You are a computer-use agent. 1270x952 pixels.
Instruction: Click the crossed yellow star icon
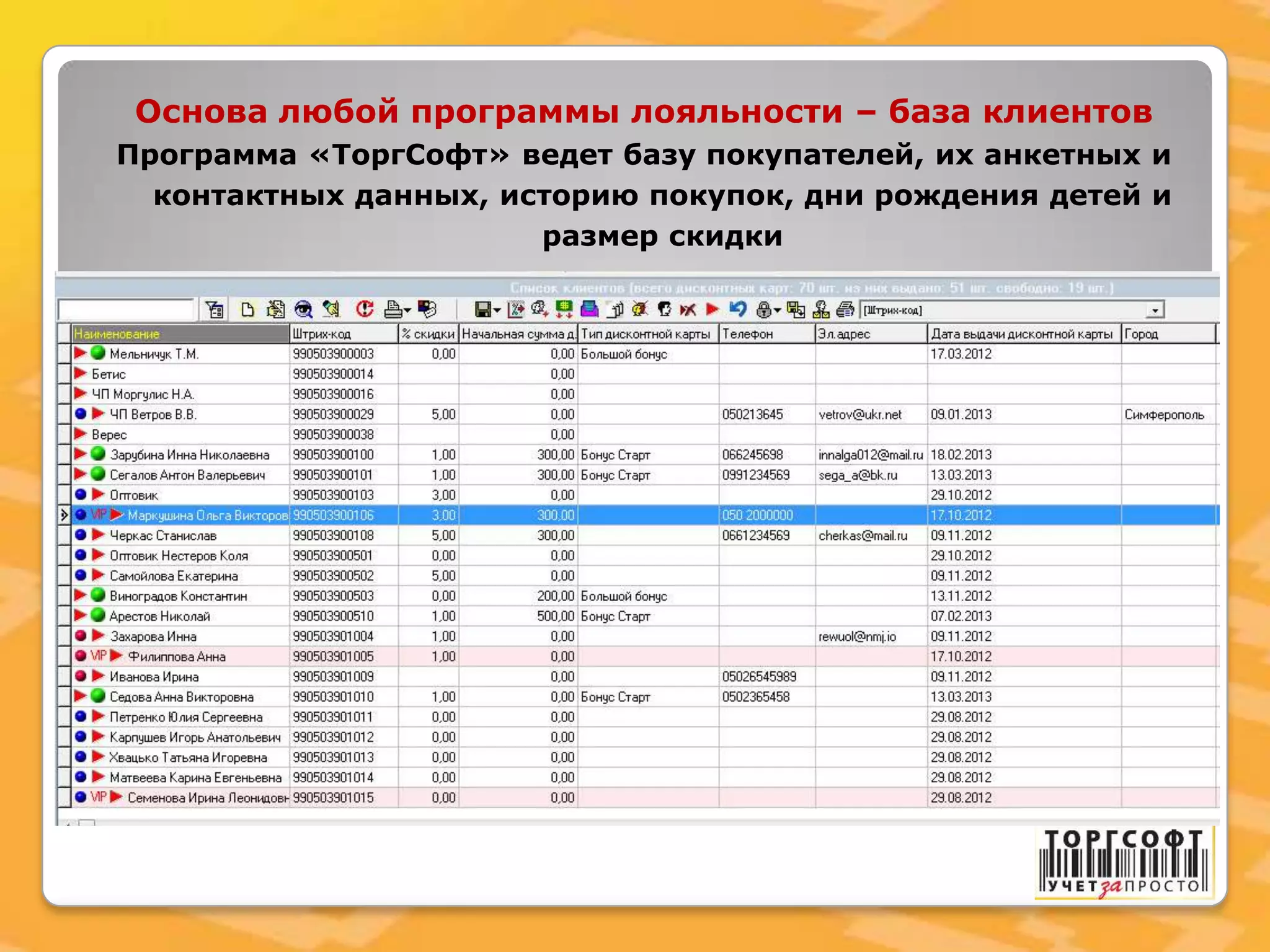[x=640, y=309]
